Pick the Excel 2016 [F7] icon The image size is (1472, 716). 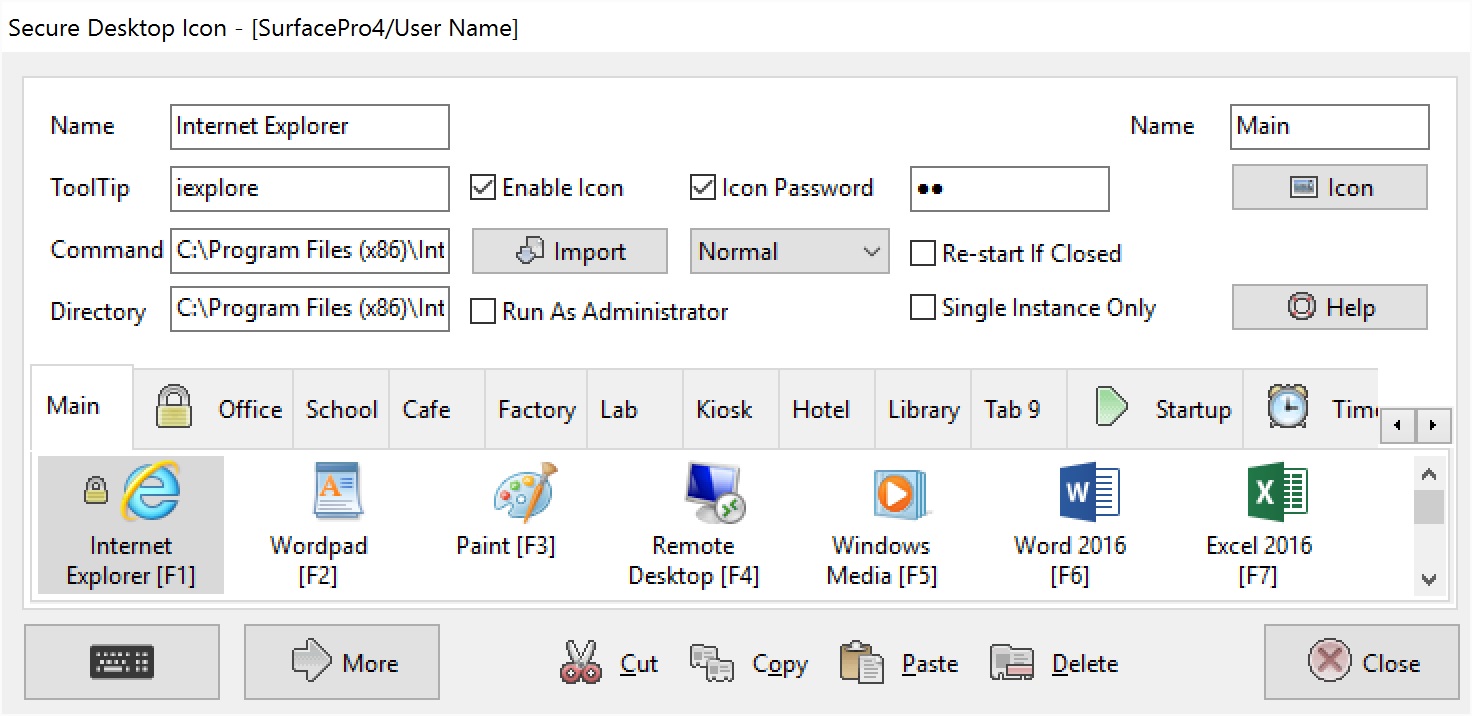pos(1277,492)
